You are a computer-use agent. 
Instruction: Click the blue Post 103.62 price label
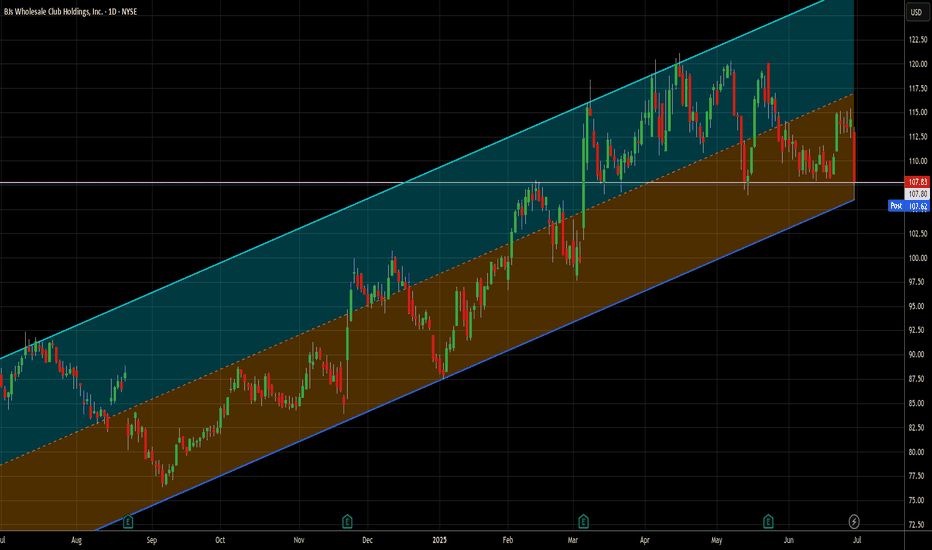pos(909,206)
